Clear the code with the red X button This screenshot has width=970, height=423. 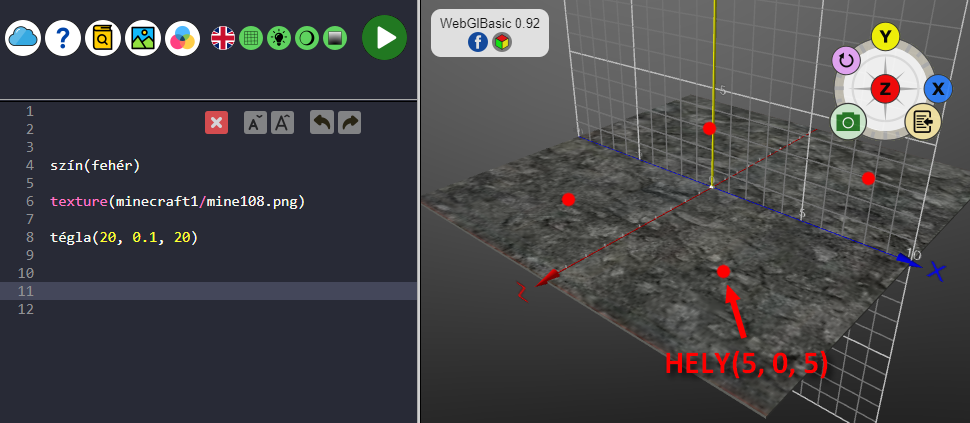click(x=216, y=122)
